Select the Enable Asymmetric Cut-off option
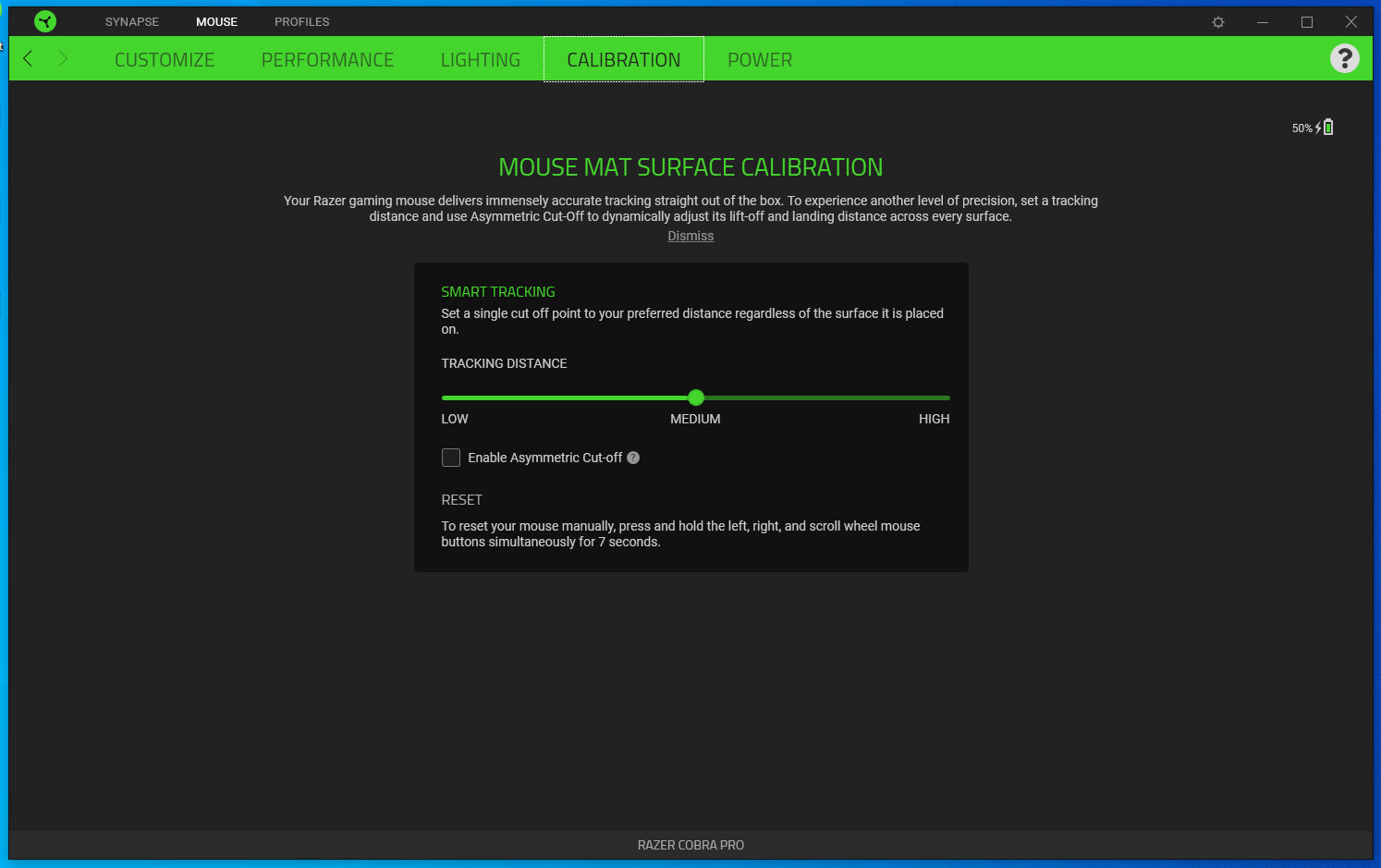Viewport: 1381px width, 868px height. tap(450, 457)
